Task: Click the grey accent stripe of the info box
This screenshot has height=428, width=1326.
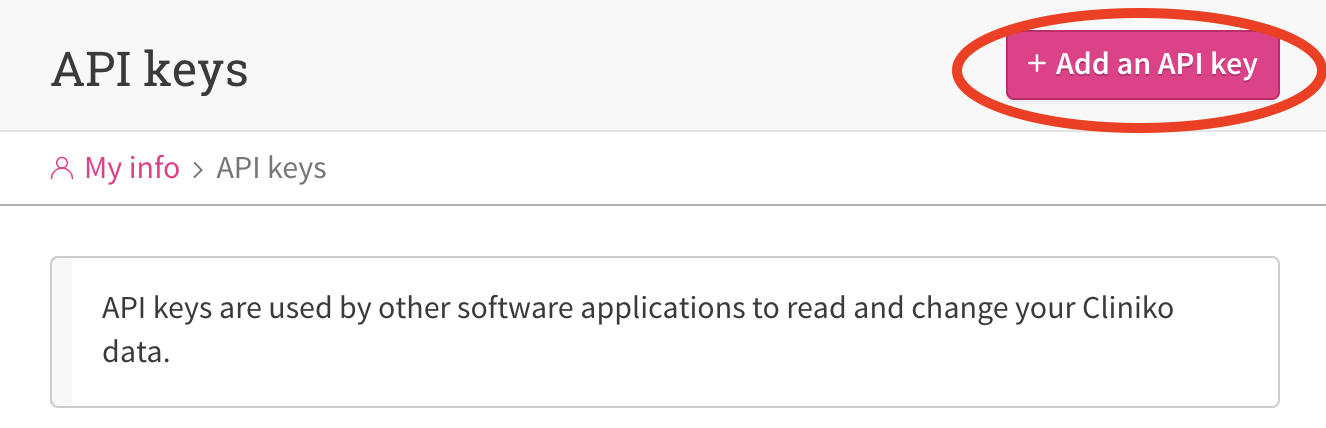Action: coord(62,332)
